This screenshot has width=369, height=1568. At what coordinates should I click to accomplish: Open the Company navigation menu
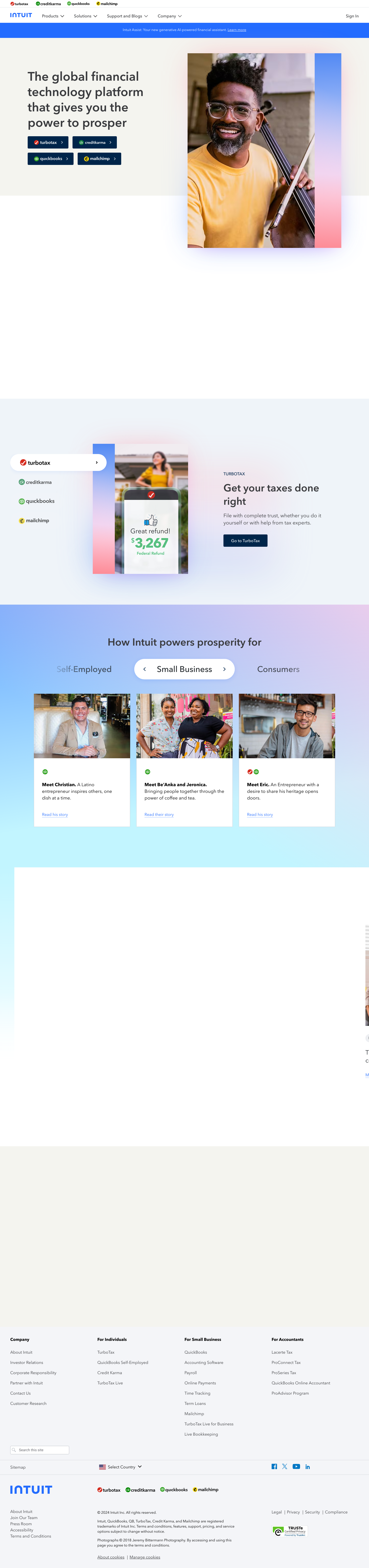click(170, 16)
